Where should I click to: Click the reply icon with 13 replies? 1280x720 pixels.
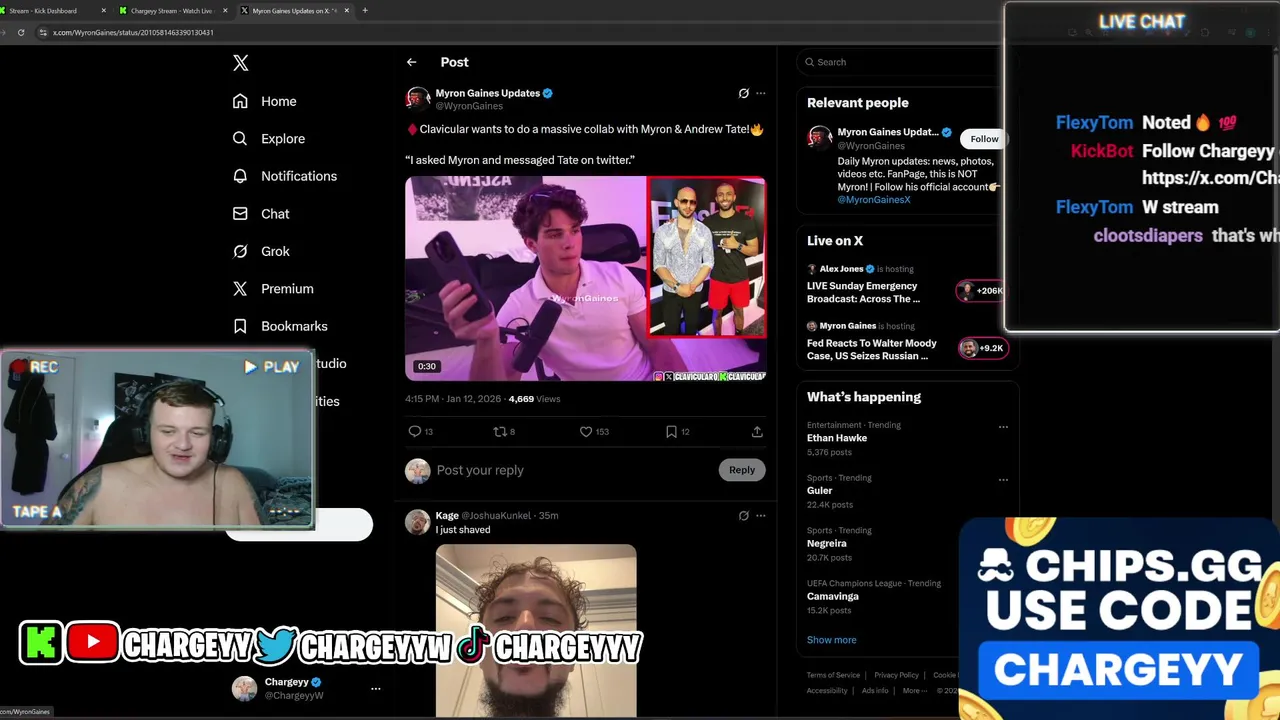[415, 431]
